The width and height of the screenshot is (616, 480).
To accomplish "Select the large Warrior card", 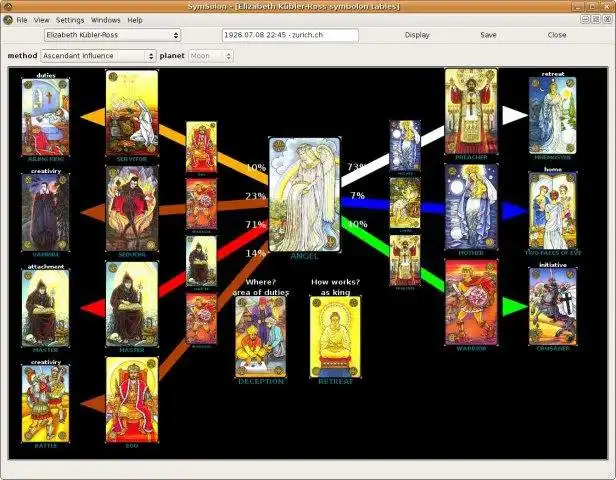I will [471, 302].
